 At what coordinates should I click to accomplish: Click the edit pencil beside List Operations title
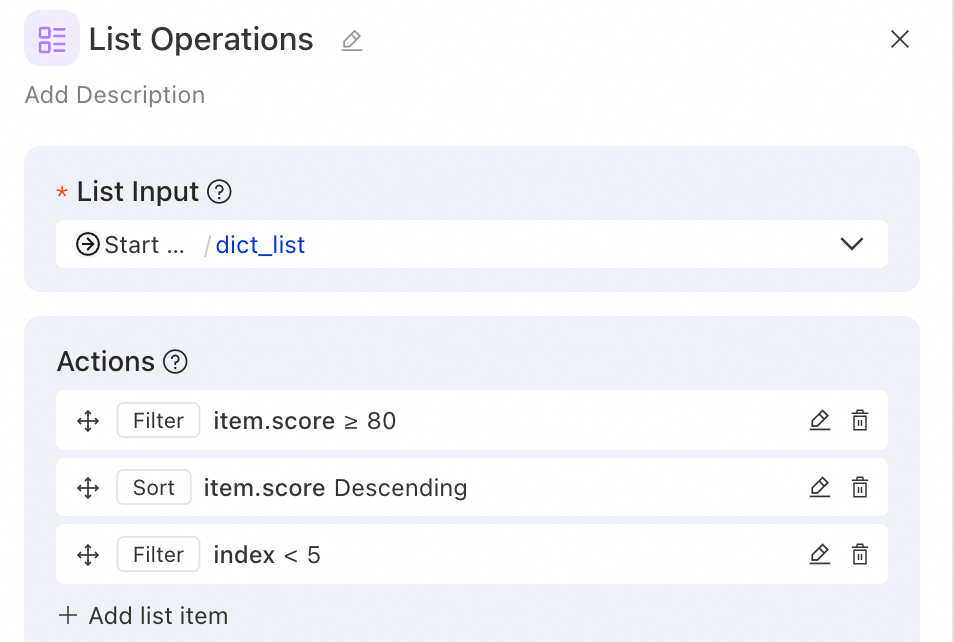click(351, 41)
